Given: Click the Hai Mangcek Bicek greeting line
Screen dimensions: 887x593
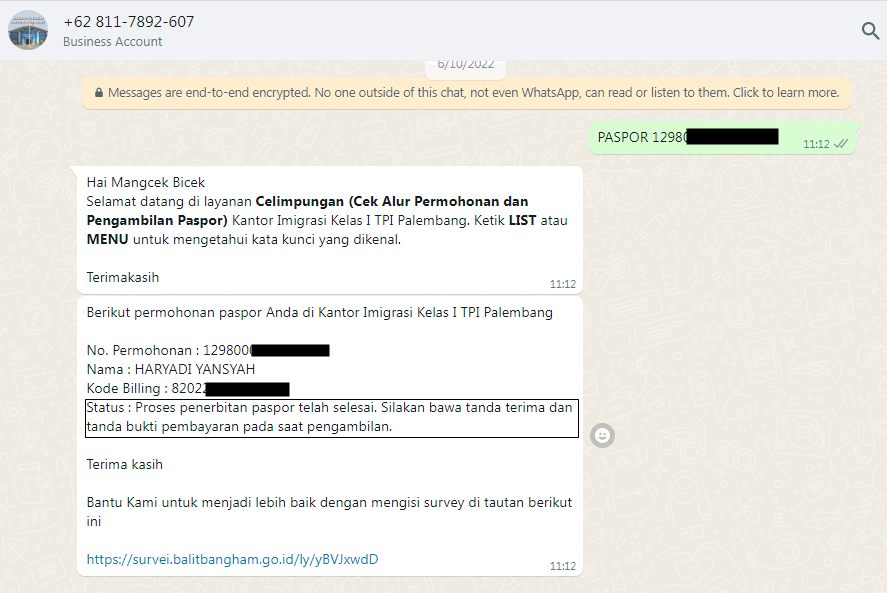Looking at the screenshot, I should [x=146, y=182].
